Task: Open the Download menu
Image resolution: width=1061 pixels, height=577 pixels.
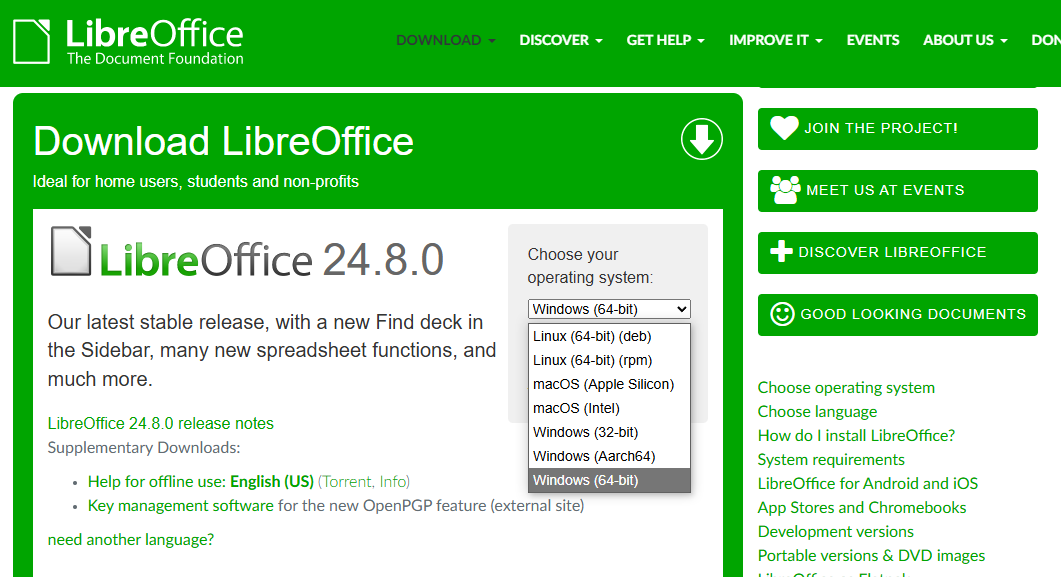Action: pyautogui.click(x=445, y=40)
